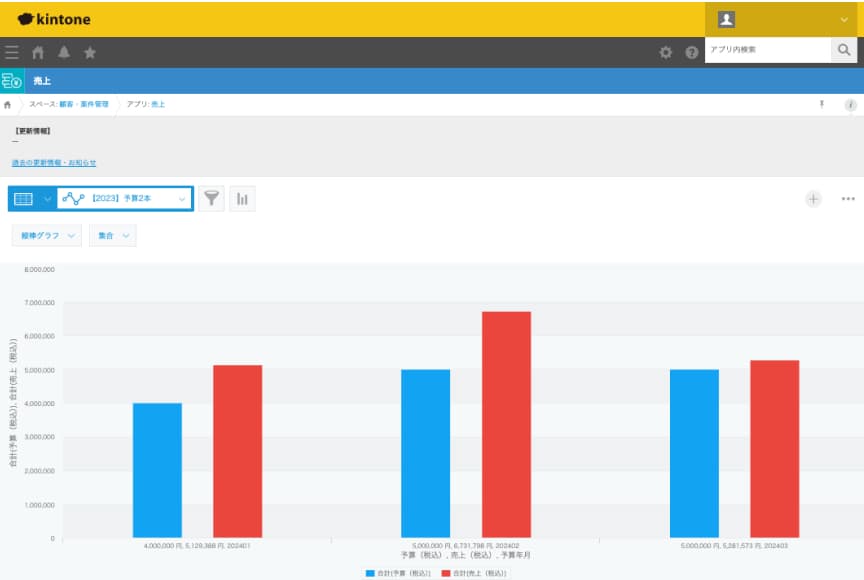This screenshot has height=580, width=864.
Task: Show app info via the i icon
Action: click(850, 104)
